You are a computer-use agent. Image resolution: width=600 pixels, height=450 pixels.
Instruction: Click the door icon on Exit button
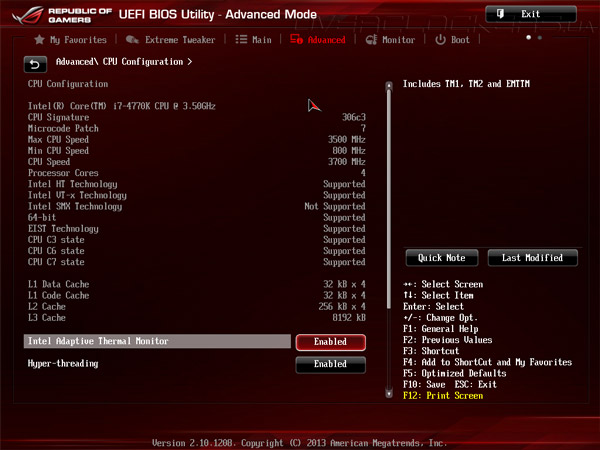[500, 14]
